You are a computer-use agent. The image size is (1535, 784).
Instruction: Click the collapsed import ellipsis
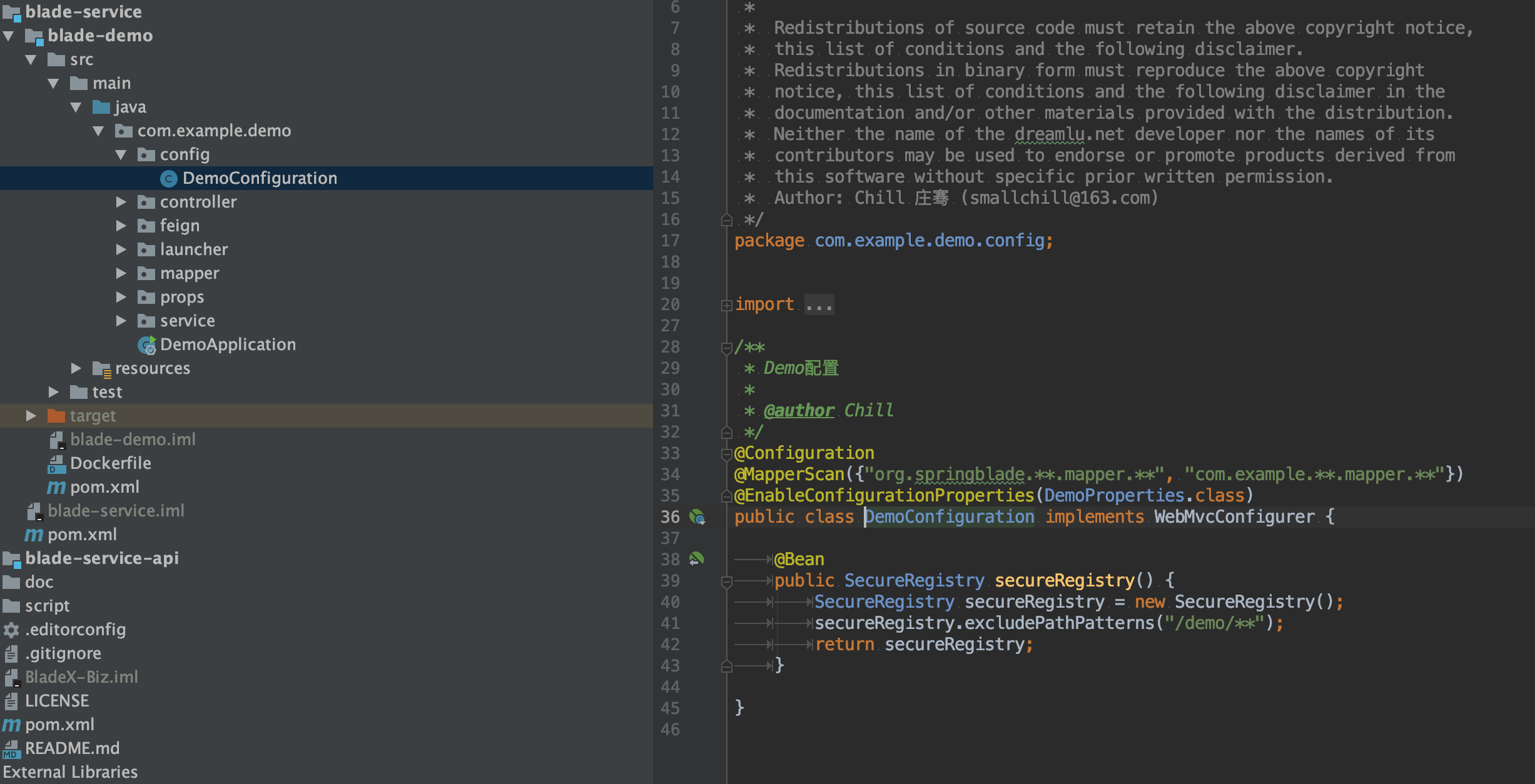point(819,304)
